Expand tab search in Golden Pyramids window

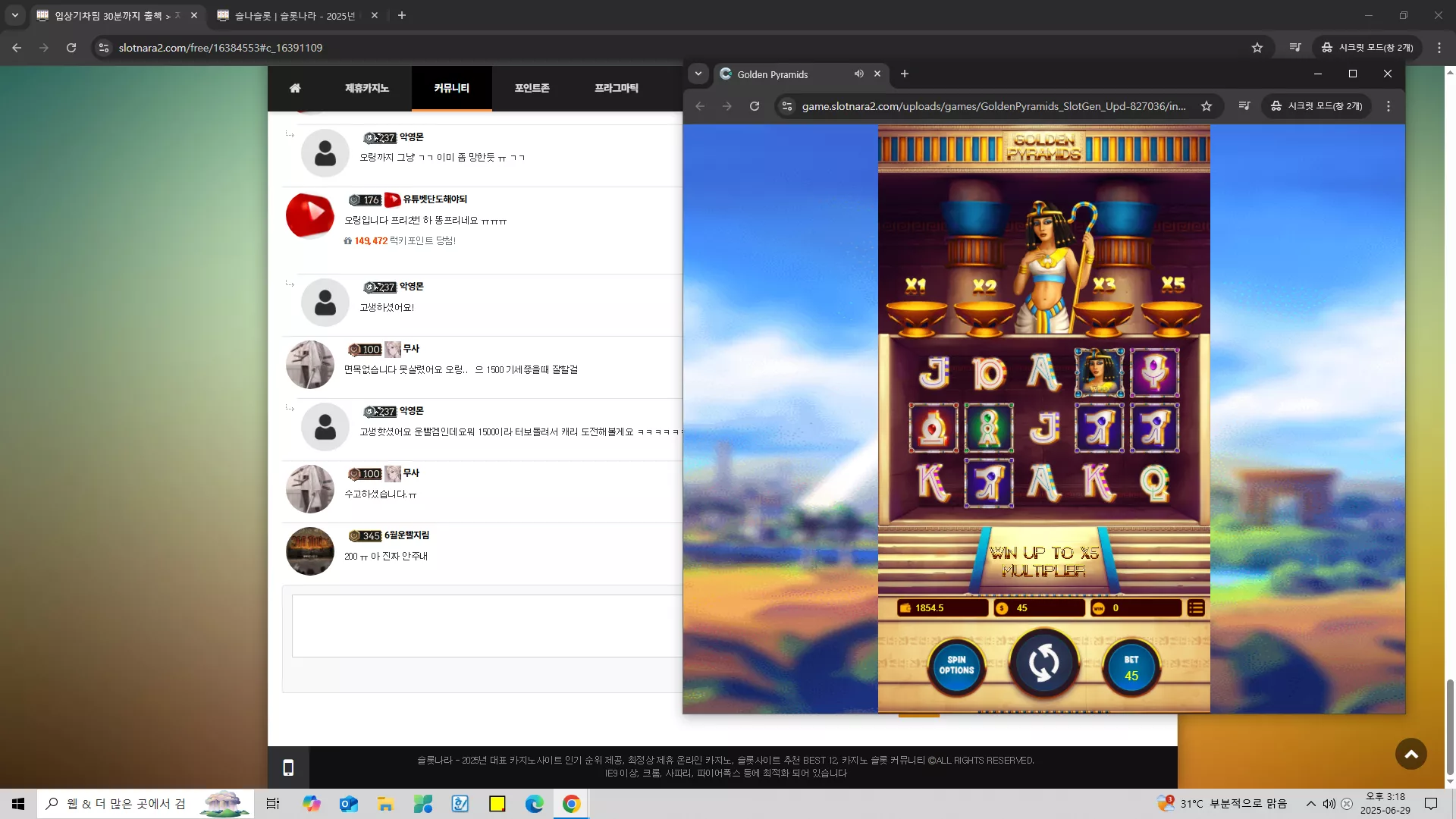[698, 74]
